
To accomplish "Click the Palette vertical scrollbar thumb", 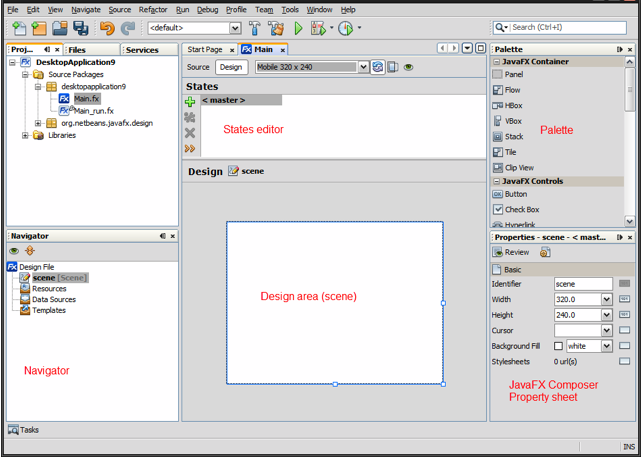I will tap(630, 89).
